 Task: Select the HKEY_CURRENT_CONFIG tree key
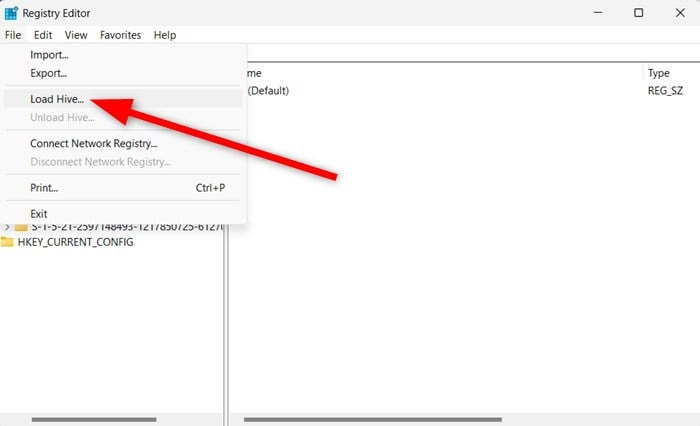[x=75, y=242]
